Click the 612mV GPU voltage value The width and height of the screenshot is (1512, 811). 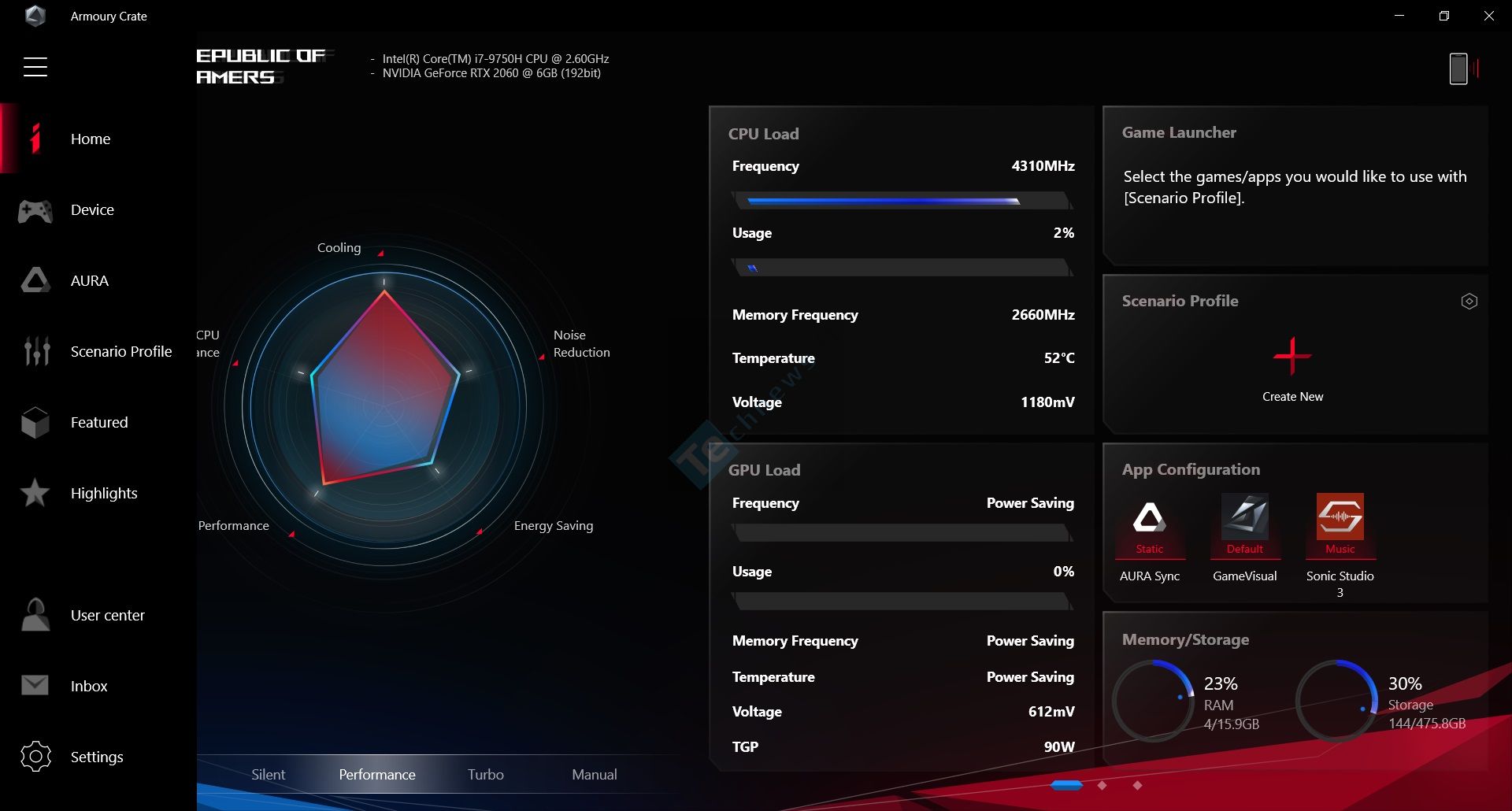[1051, 712]
